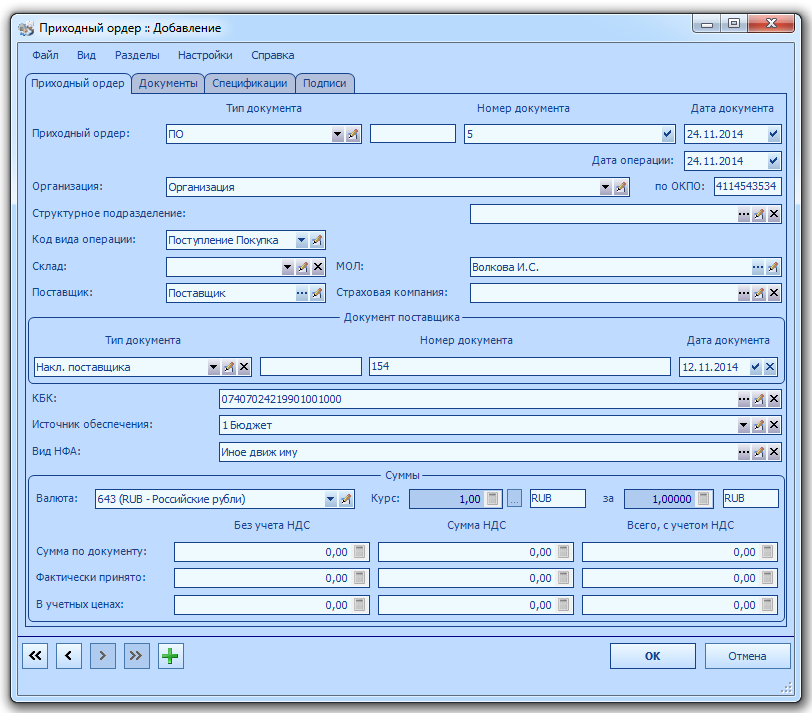
Task: Expand Источник обеспечения dropdown
Action: pos(744,426)
